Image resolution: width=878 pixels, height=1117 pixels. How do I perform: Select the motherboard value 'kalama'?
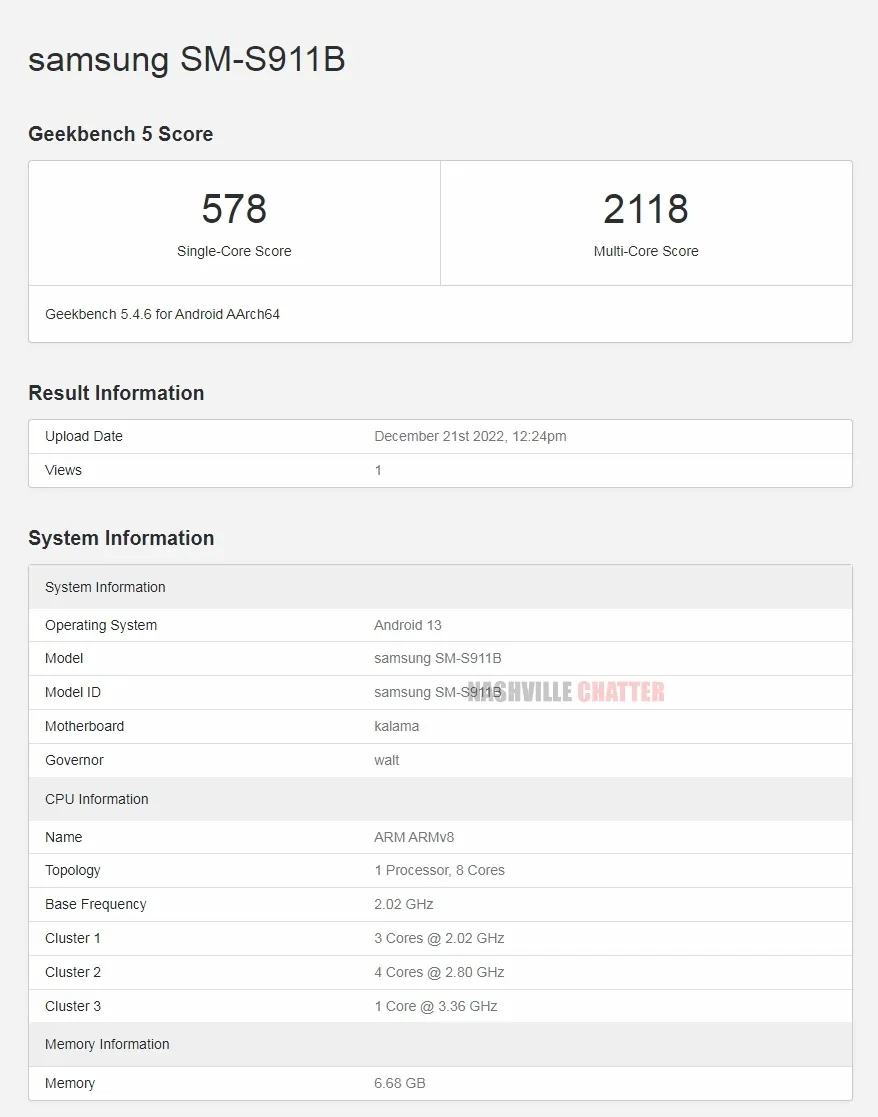pos(397,726)
